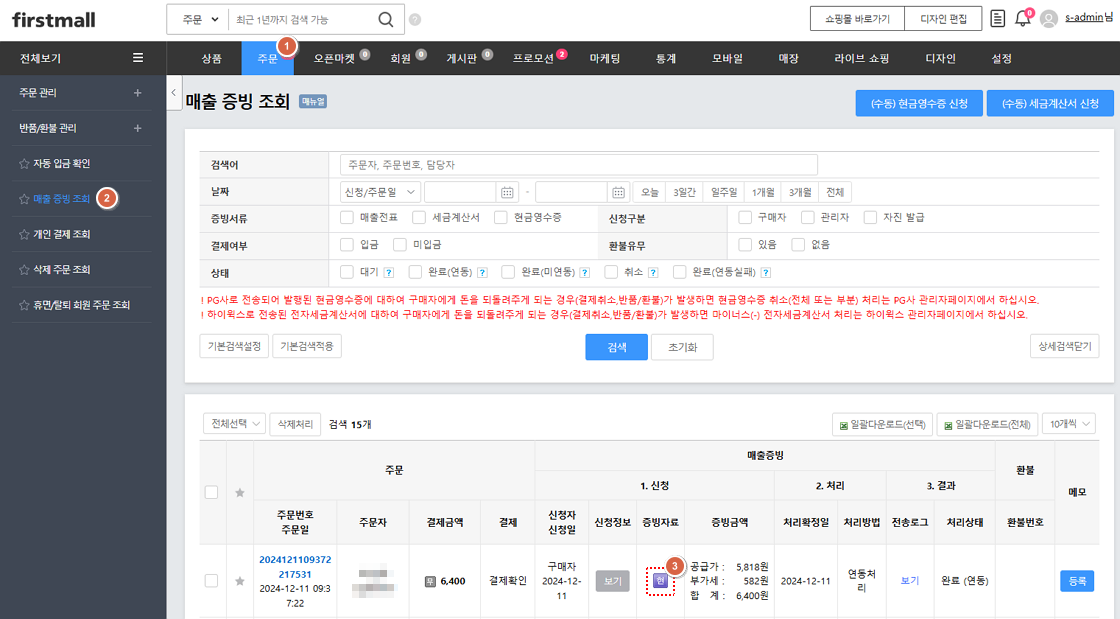Collapse the sidebar with the arrow handle
Screen dimensions: 1120x619
coord(174,93)
